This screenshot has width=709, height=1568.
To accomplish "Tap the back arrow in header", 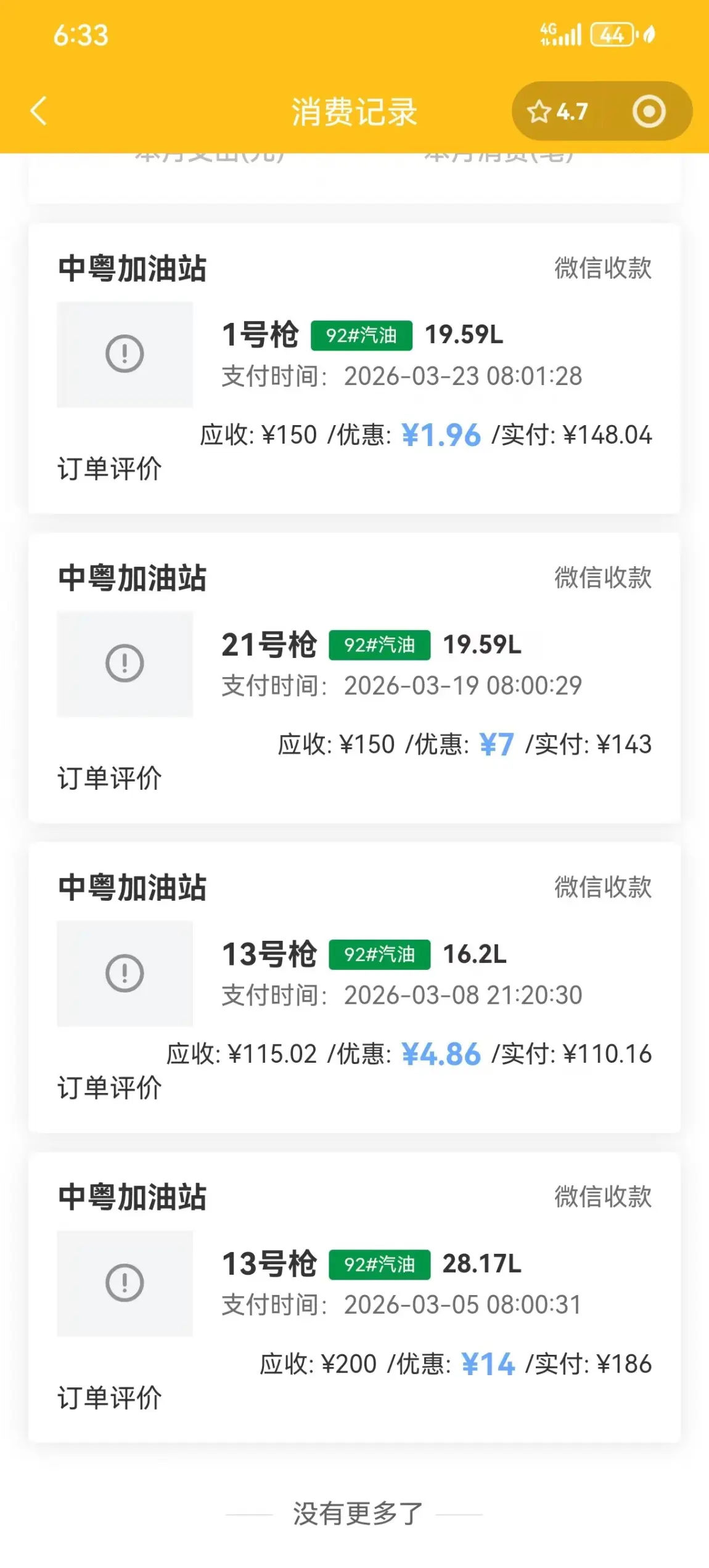I will pos(39,112).
